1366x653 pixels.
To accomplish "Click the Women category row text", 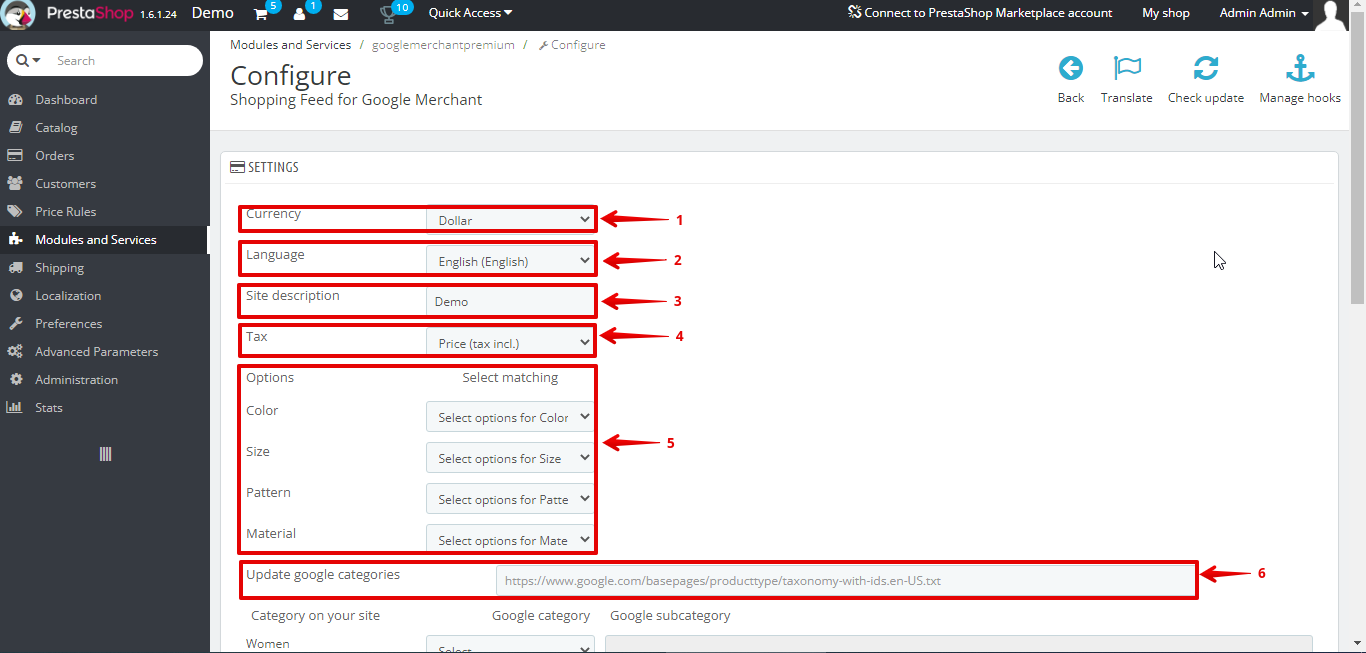I will pos(268,644).
